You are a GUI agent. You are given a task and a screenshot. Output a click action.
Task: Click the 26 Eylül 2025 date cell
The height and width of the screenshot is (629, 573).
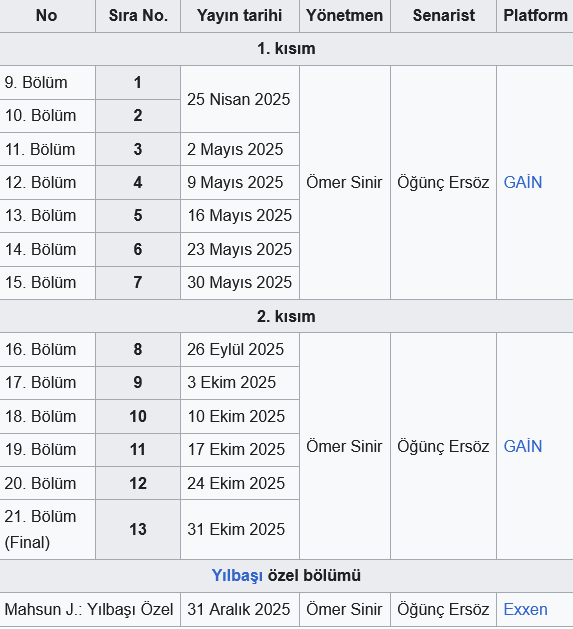(240, 349)
